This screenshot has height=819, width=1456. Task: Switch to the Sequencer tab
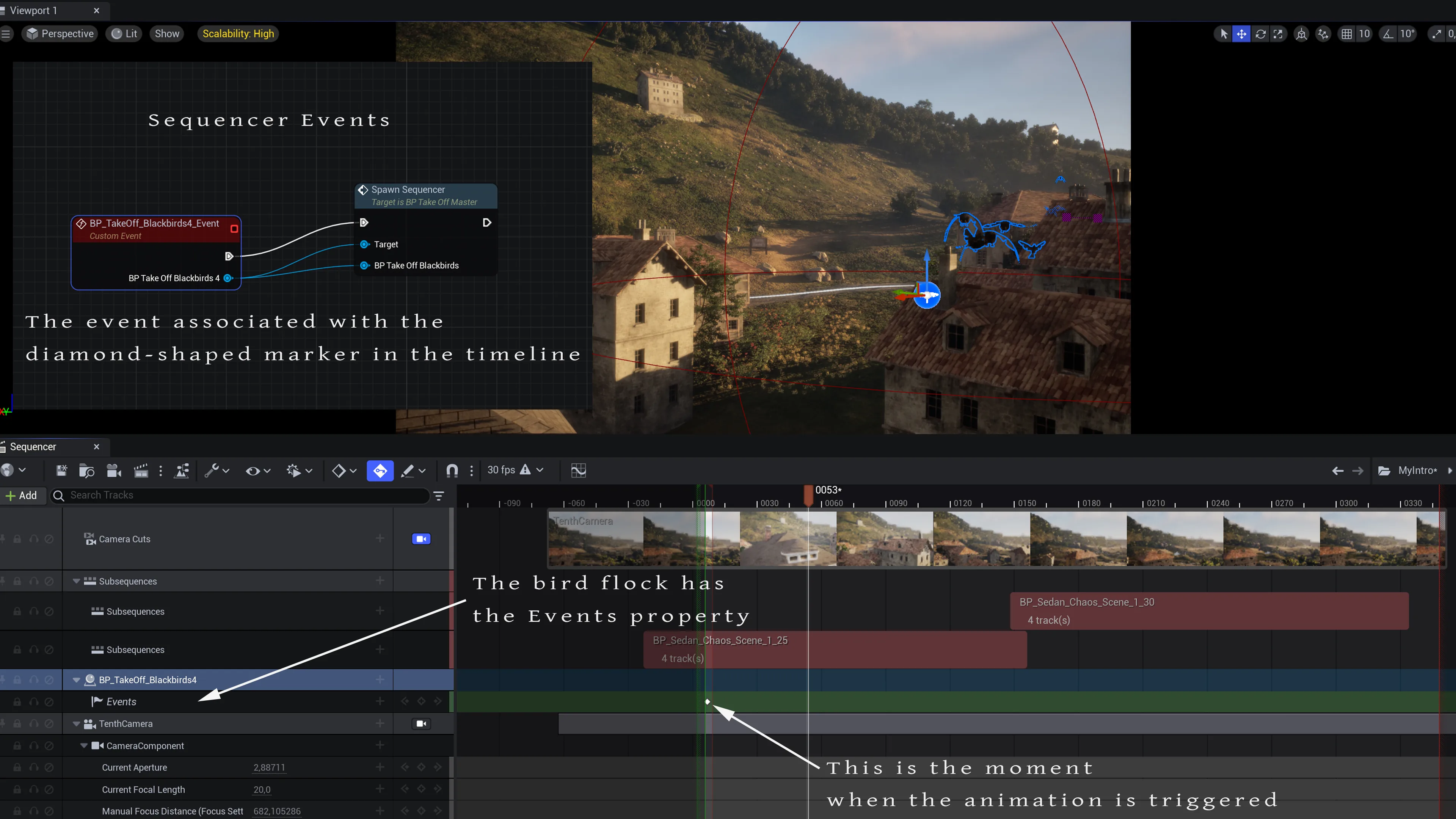point(33,447)
